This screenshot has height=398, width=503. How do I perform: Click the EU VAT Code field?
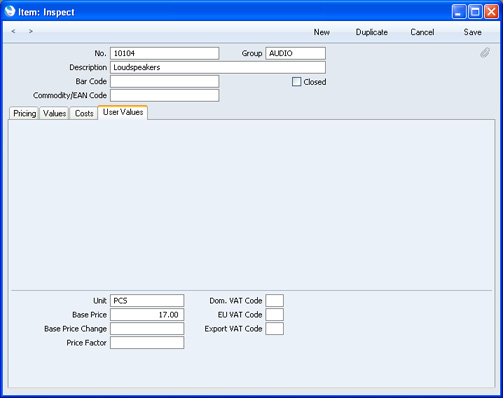click(x=275, y=315)
